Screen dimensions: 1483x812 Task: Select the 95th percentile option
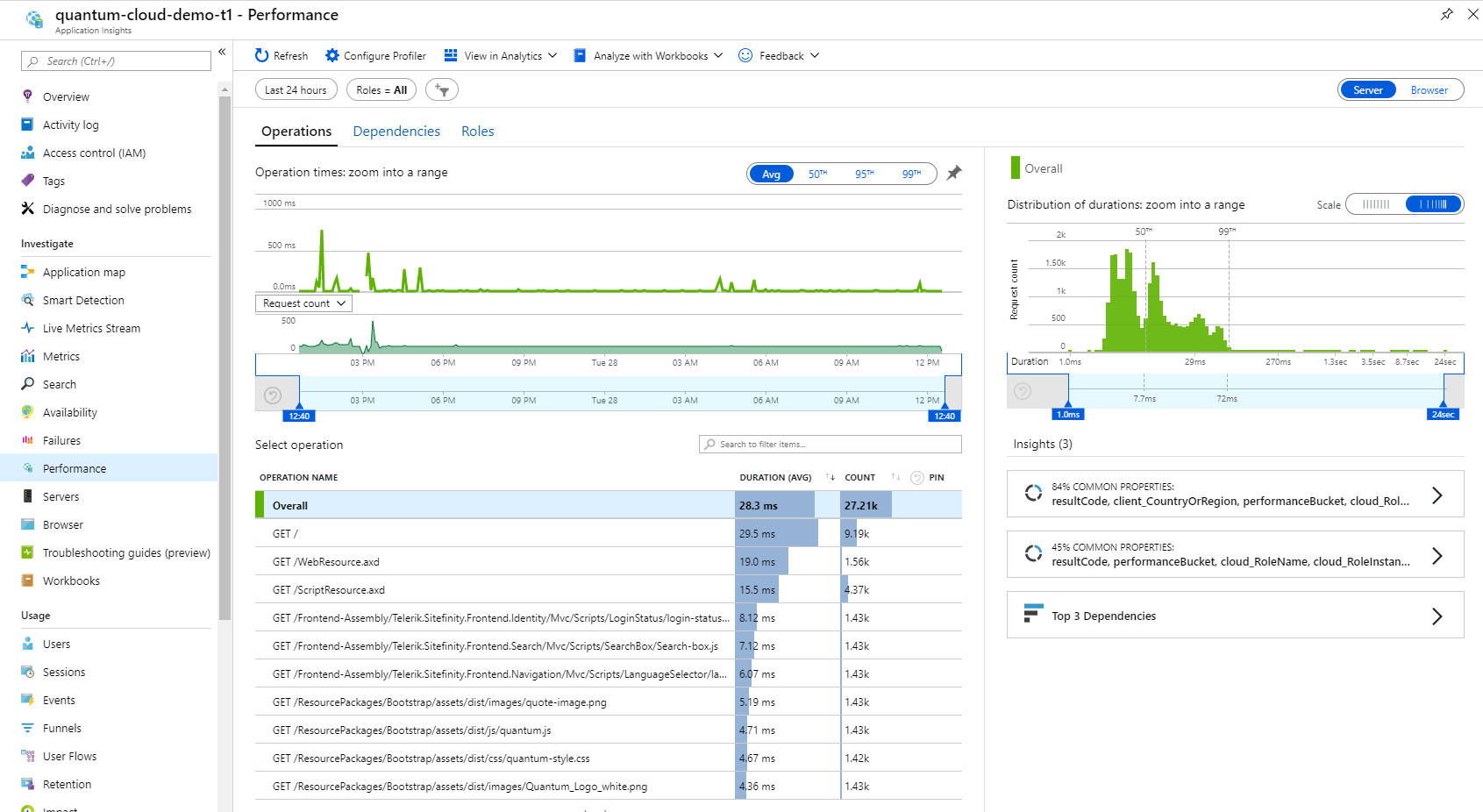click(864, 174)
